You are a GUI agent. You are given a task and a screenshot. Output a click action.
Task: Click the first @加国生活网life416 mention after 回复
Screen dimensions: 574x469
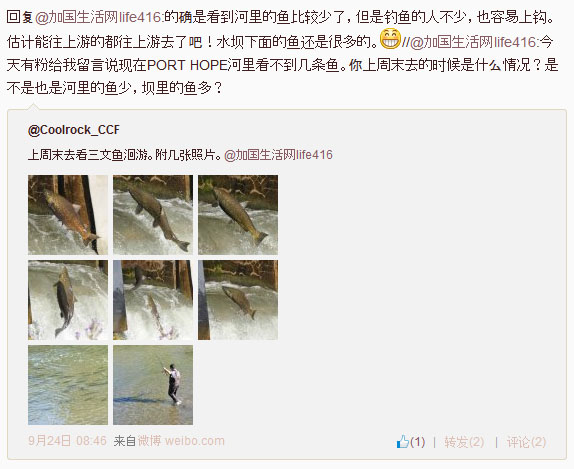click(99, 17)
